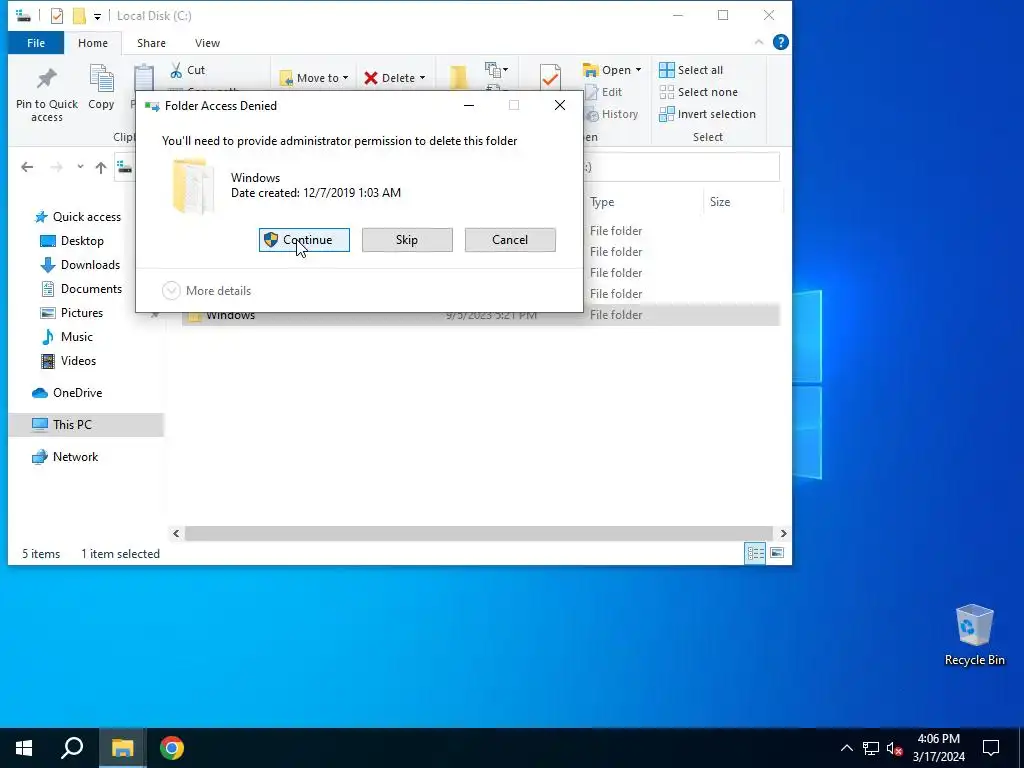Open recent locations dropdown chevron
This screenshot has height=768, width=1024.
[x=80, y=167]
